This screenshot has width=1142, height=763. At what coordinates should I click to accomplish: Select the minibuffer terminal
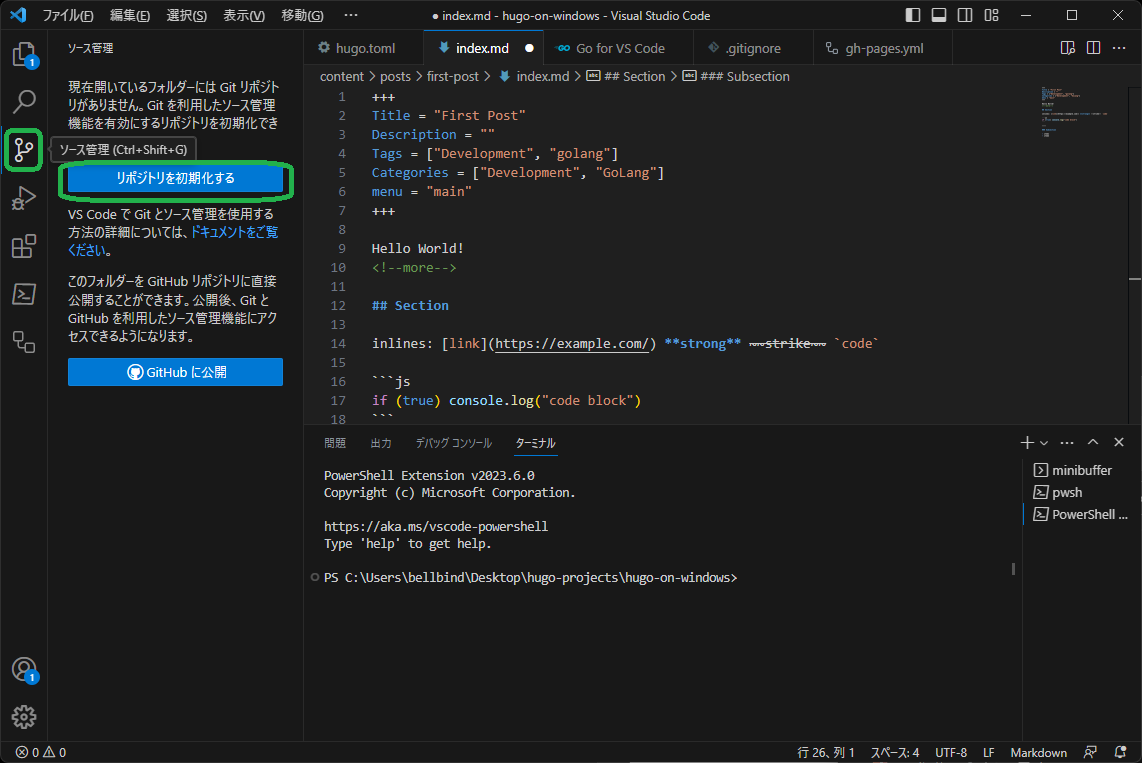click(x=1081, y=470)
